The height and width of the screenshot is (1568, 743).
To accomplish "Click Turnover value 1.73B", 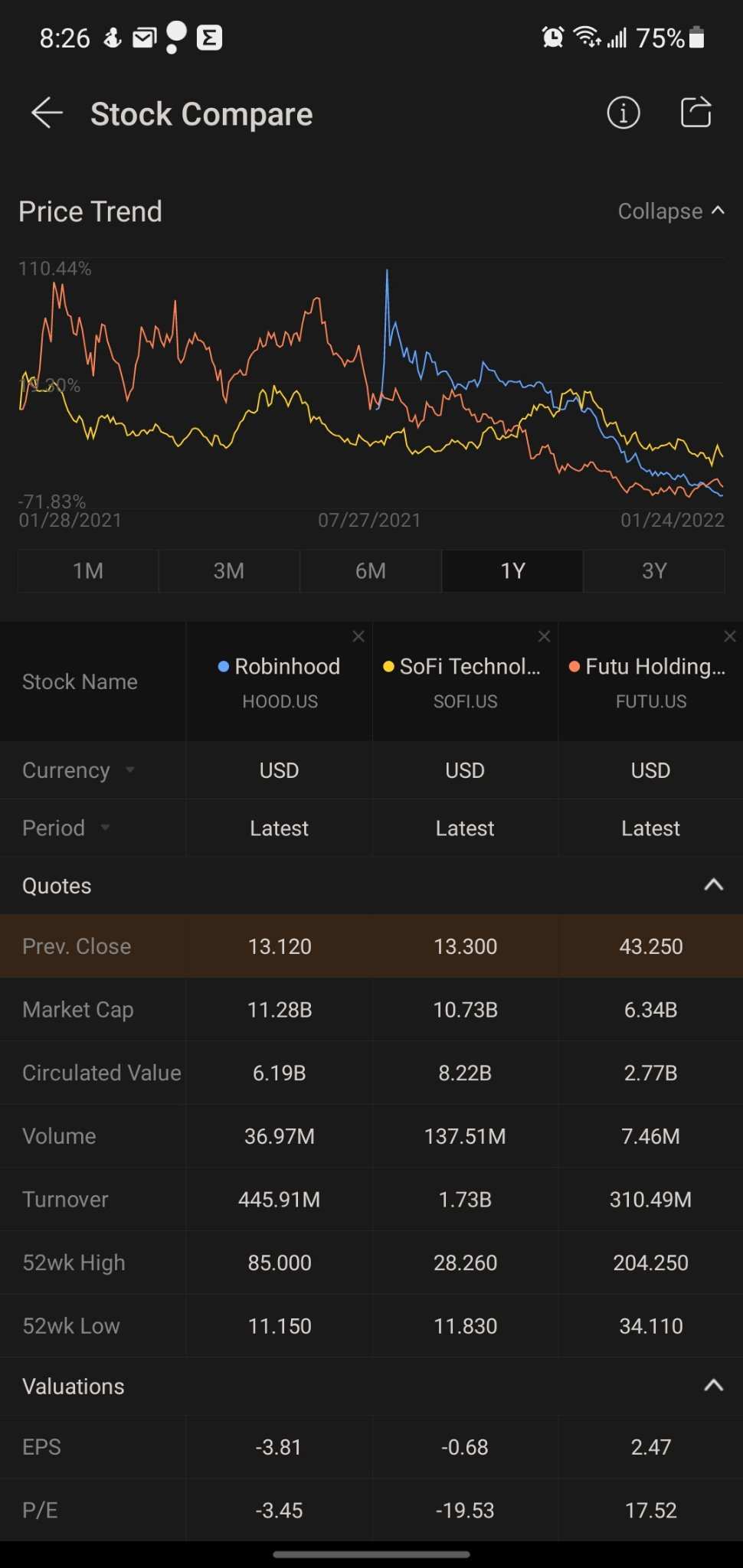I will [x=465, y=1199].
